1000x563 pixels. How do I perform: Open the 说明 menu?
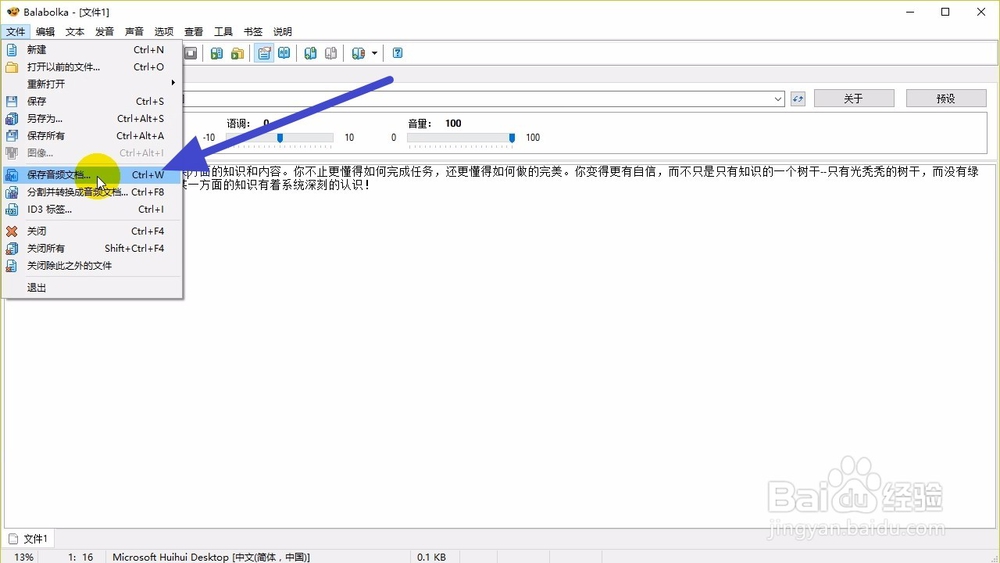[x=283, y=31]
